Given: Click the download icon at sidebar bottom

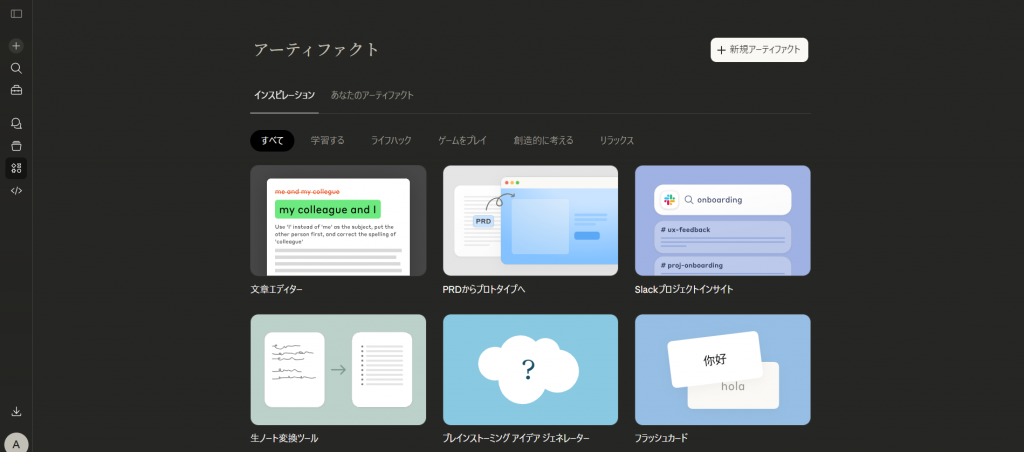Looking at the screenshot, I should 16,411.
